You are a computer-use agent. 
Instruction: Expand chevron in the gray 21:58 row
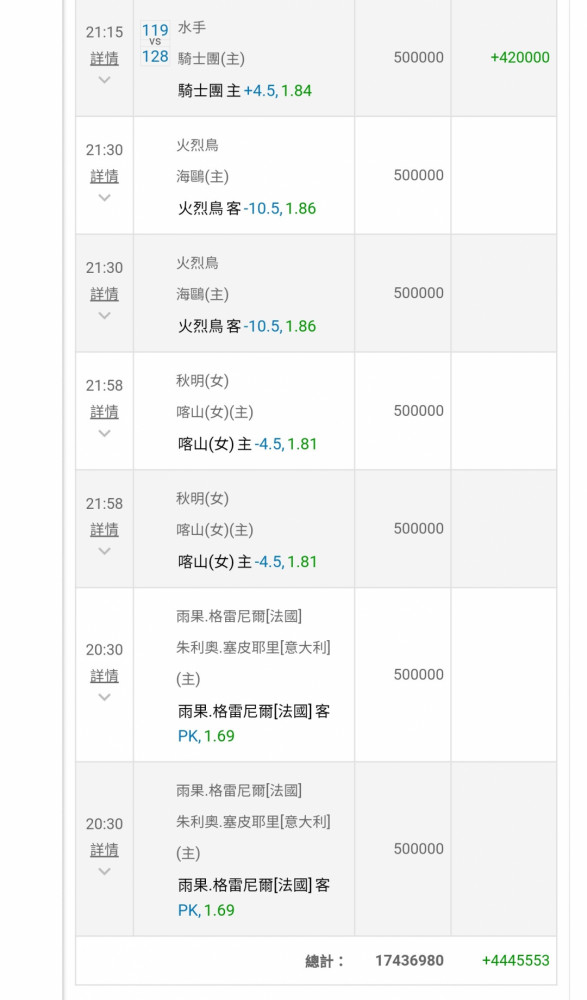click(104, 551)
